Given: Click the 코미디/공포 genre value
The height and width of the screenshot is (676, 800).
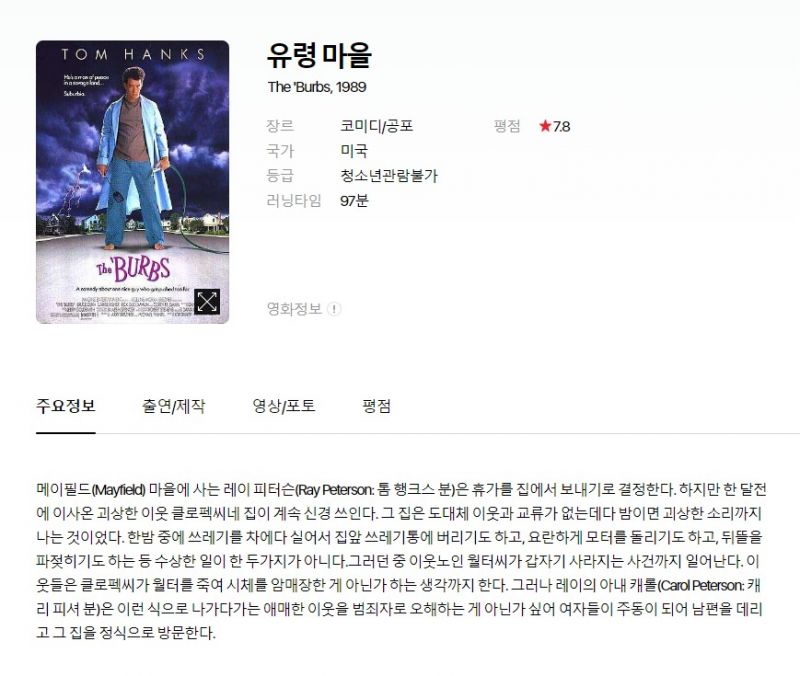Looking at the screenshot, I should pyautogui.click(x=377, y=126).
